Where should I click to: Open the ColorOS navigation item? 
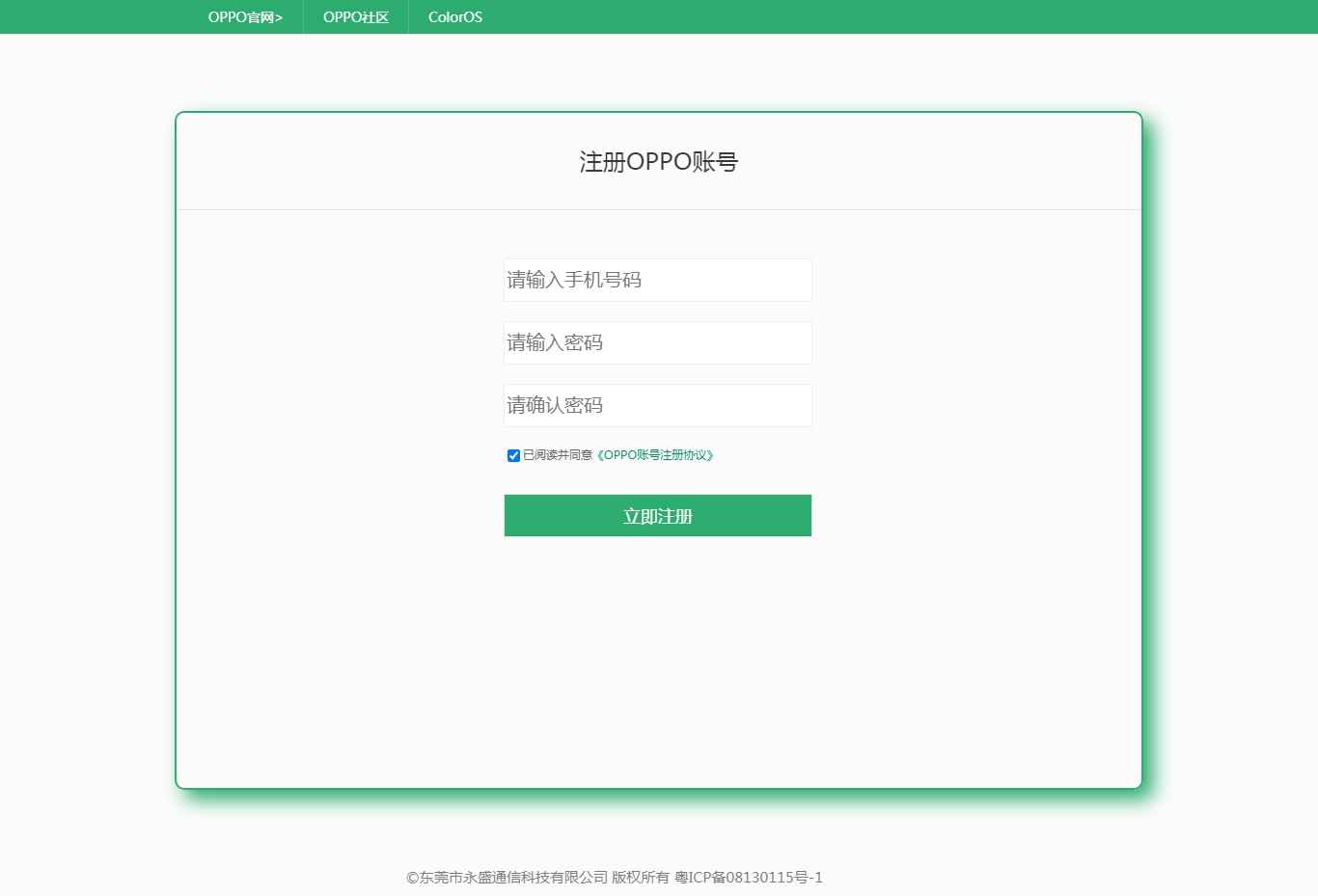[x=455, y=17]
